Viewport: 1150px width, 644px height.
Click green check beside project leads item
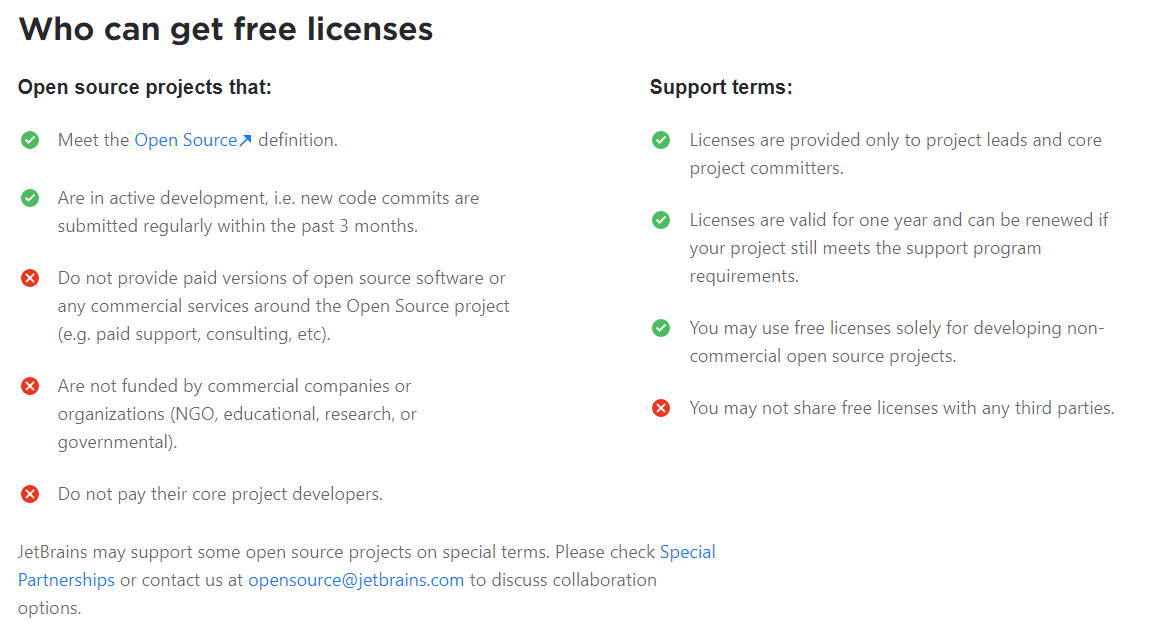click(661, 140)
